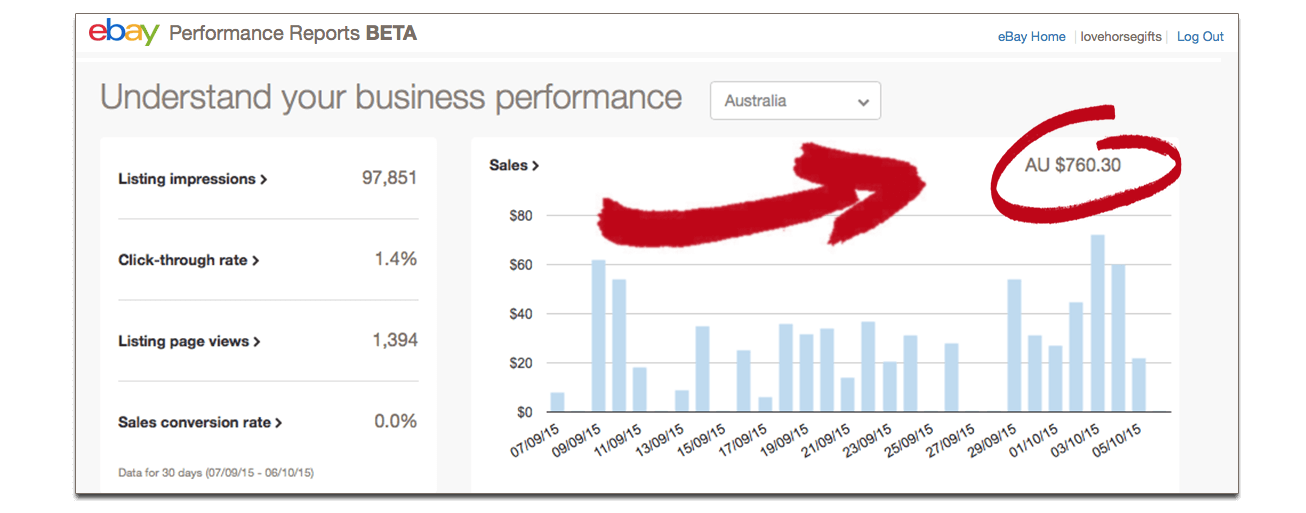Click the sales bar at 09/09/15
1306x513 pixels.
(x=598, y=336)
